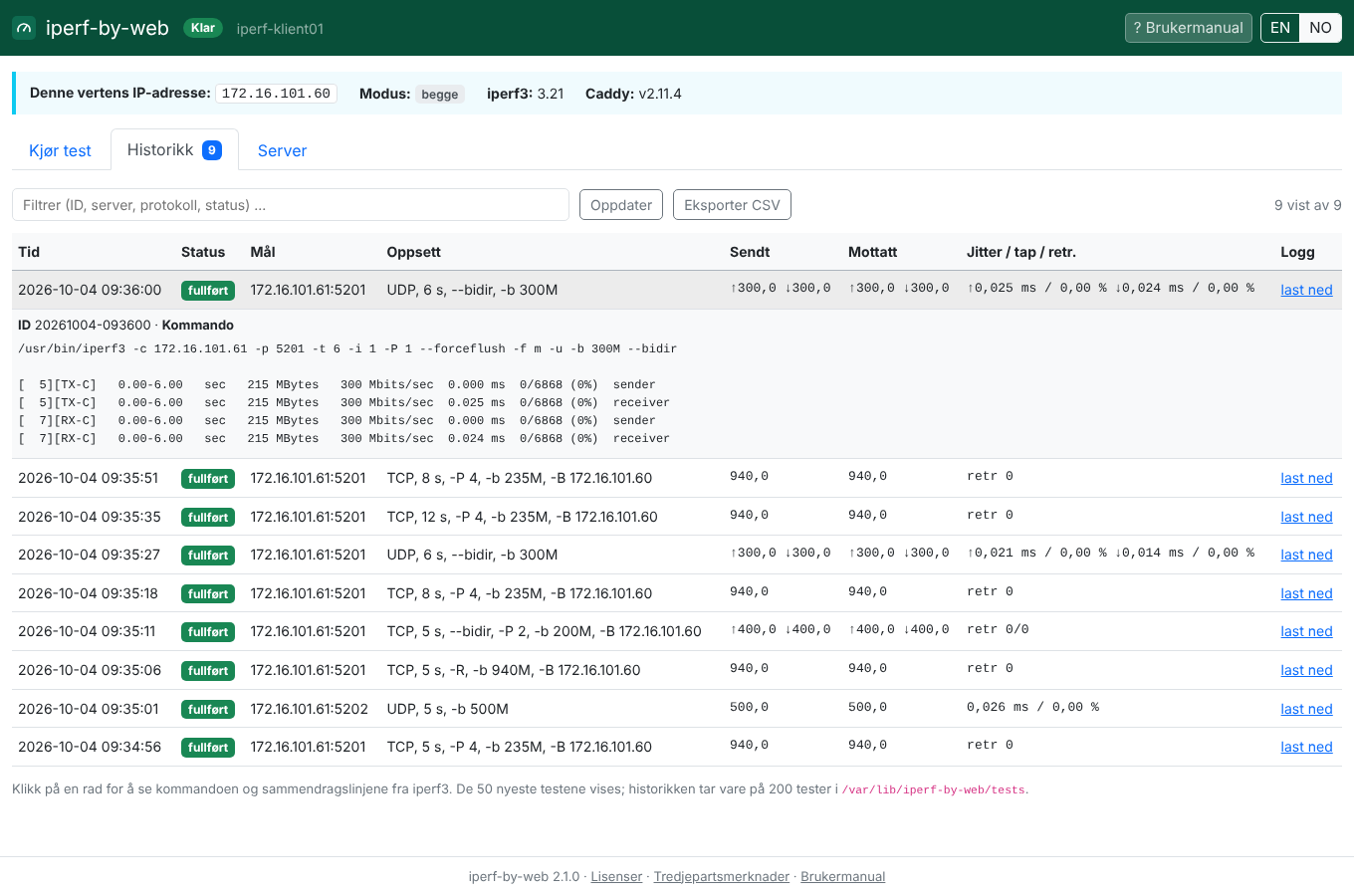
Task: Click the /usr/bin/iperf3 command line text
Action: [347, 348]
